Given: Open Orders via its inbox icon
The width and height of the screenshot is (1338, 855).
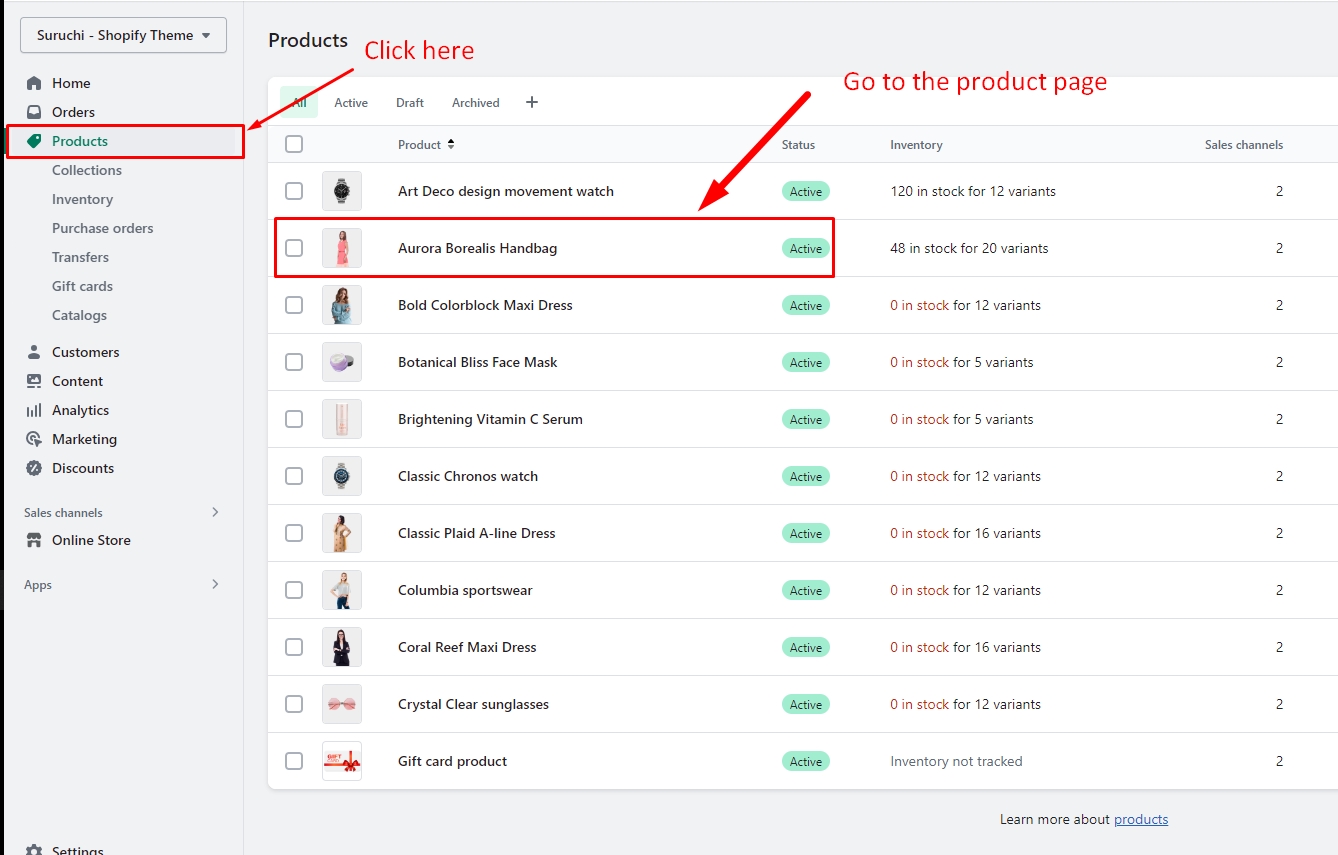Looking at the screenshot, I should pyautogui.click(x=34, y=112).
